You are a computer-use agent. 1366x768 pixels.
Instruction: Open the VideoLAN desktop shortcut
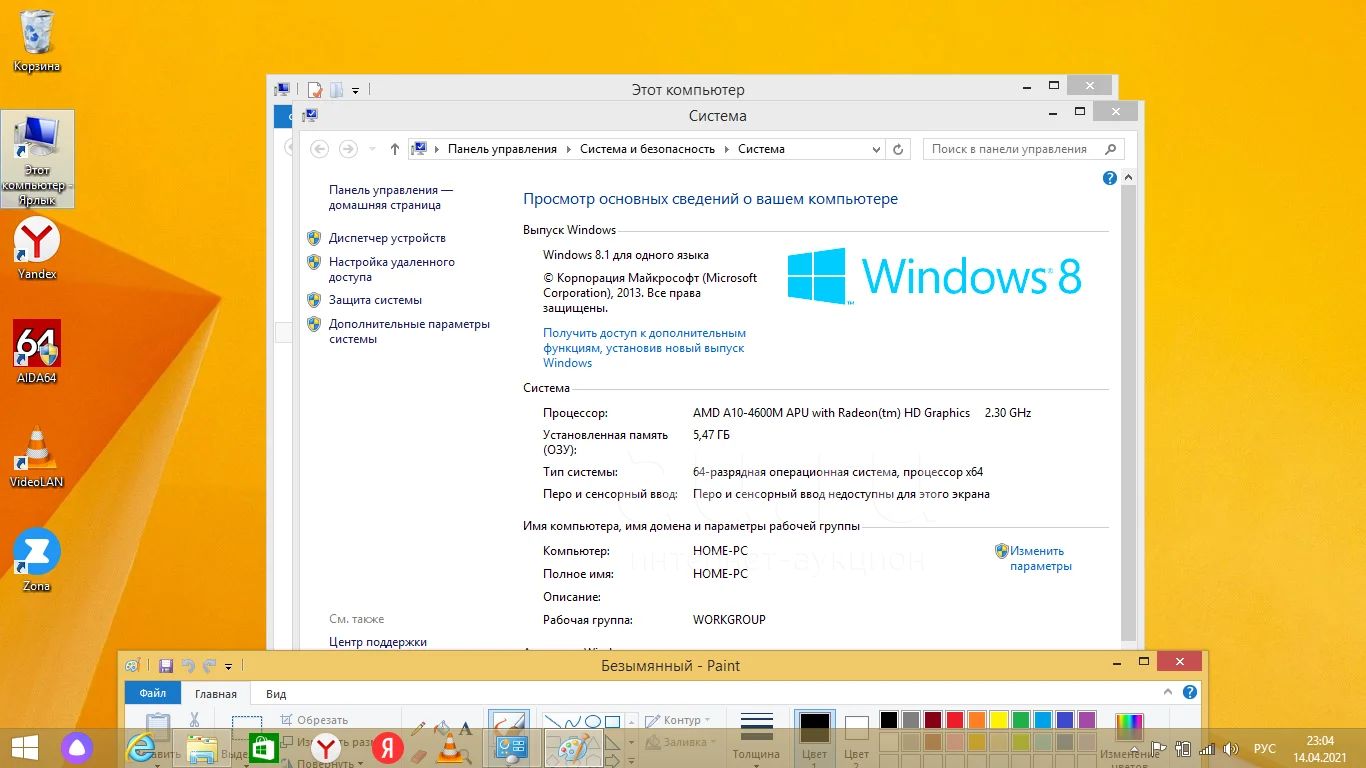point(37,456)
